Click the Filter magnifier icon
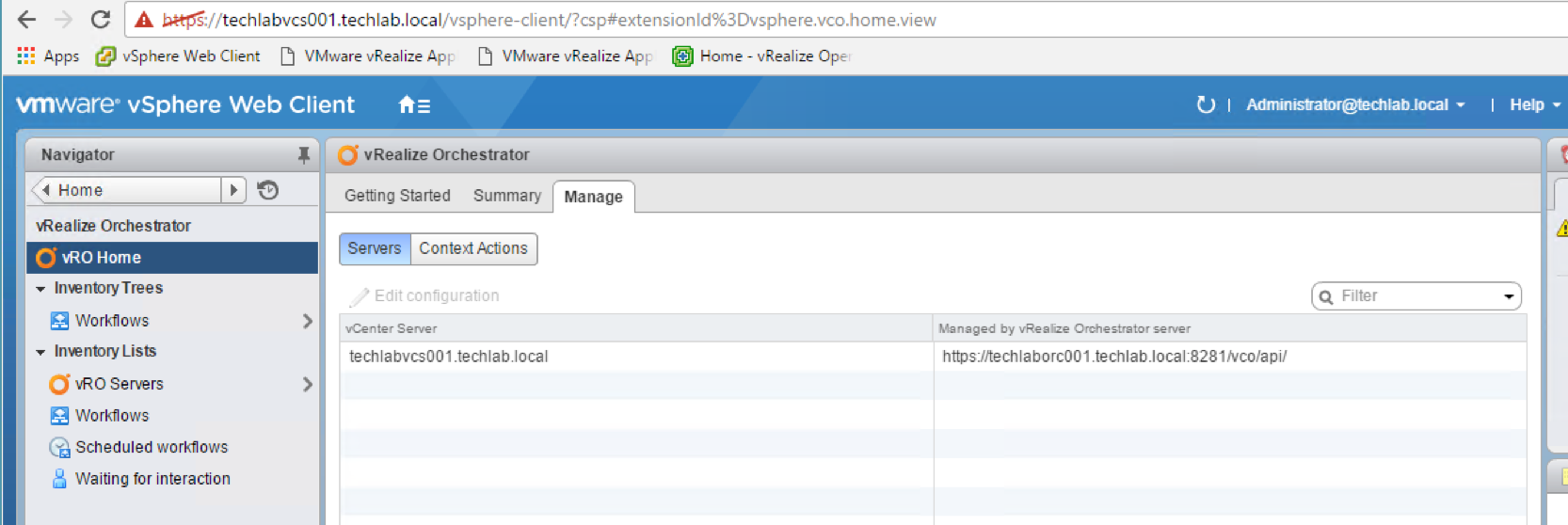The height and width of the screenshot is (525, 1568). click(1326, 297)
